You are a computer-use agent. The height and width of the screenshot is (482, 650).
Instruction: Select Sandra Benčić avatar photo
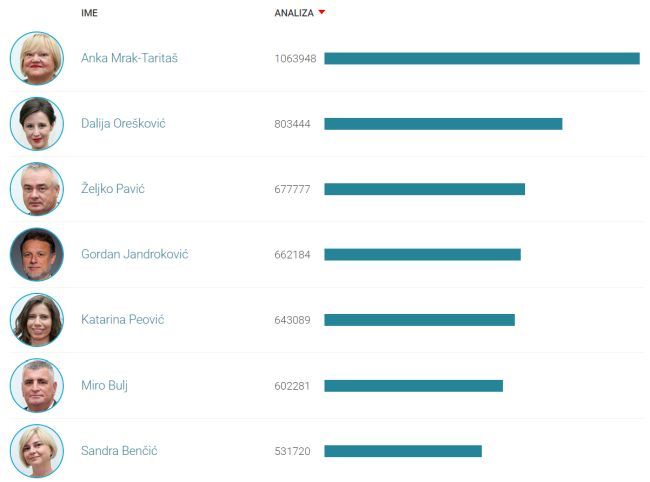coord(37,451)
